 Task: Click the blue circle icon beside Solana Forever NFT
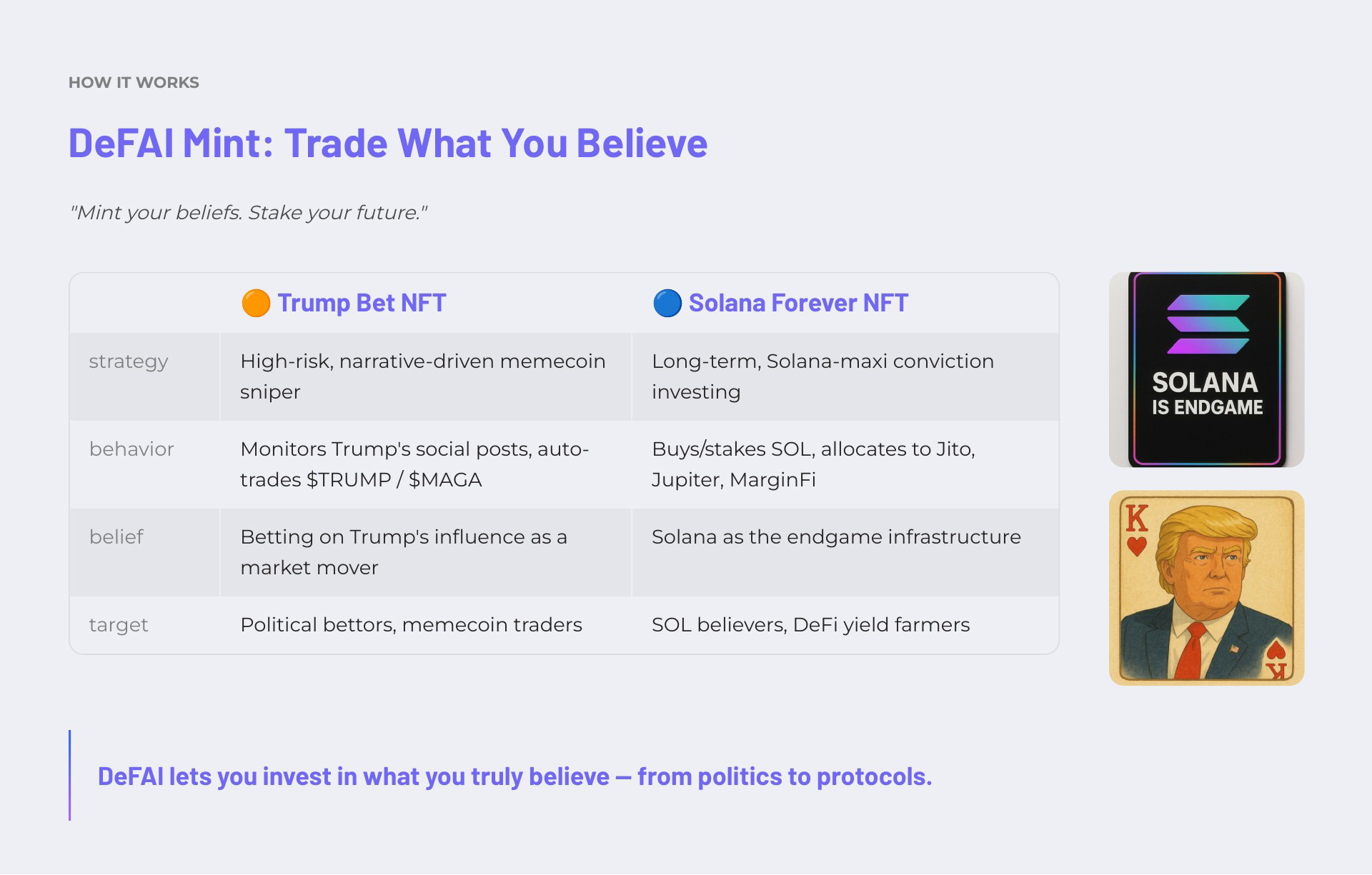(x=667, y=303)
